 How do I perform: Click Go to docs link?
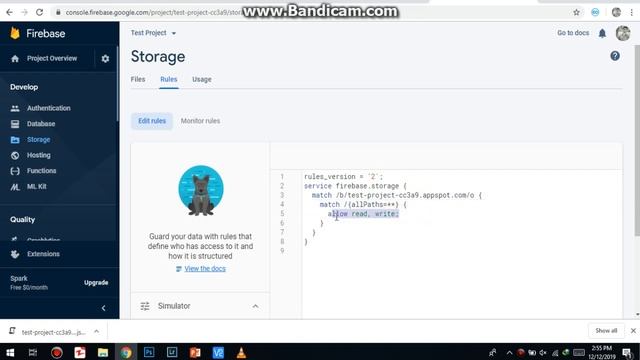tap(573, 33)
